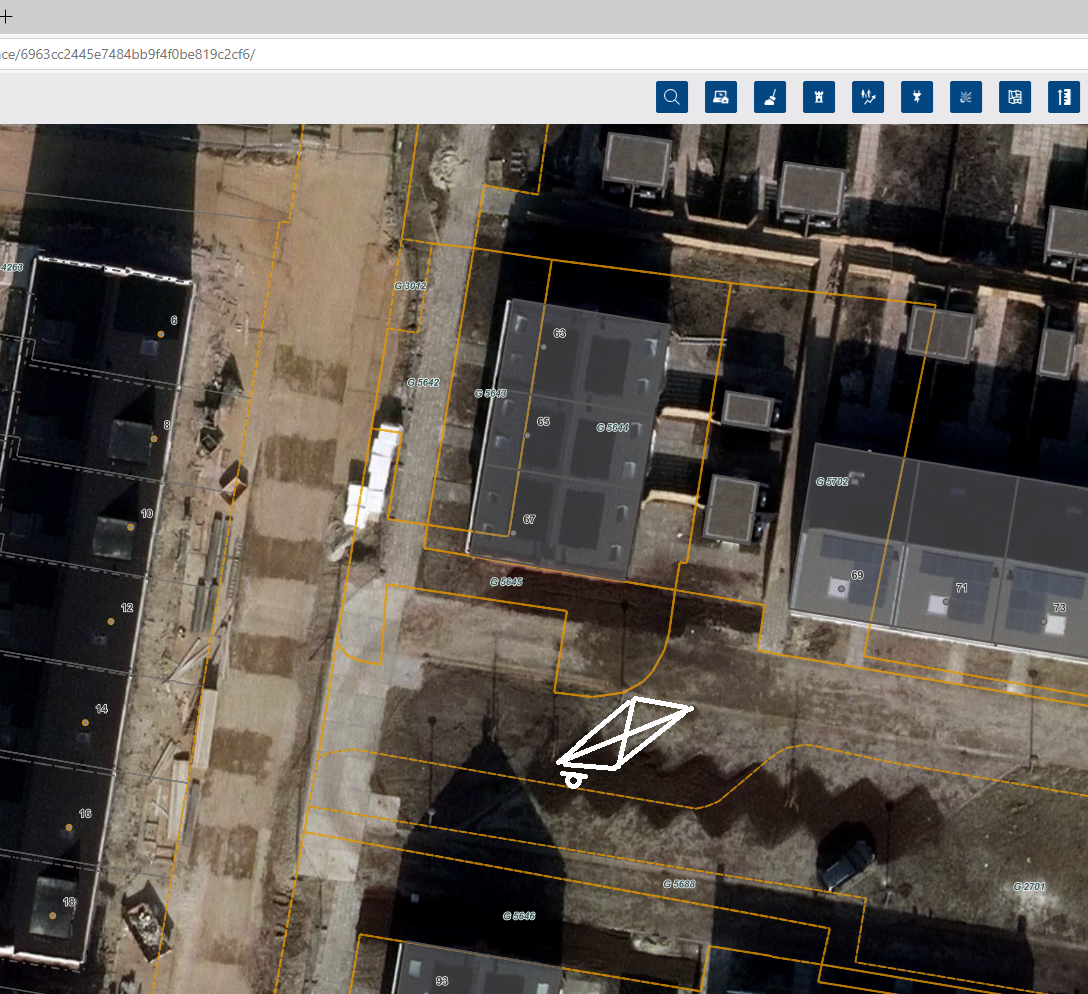Image resolution: width=1088 pixels, height=994 pixels.
Task: Select the broom clear tool
Action: (770, 97)
